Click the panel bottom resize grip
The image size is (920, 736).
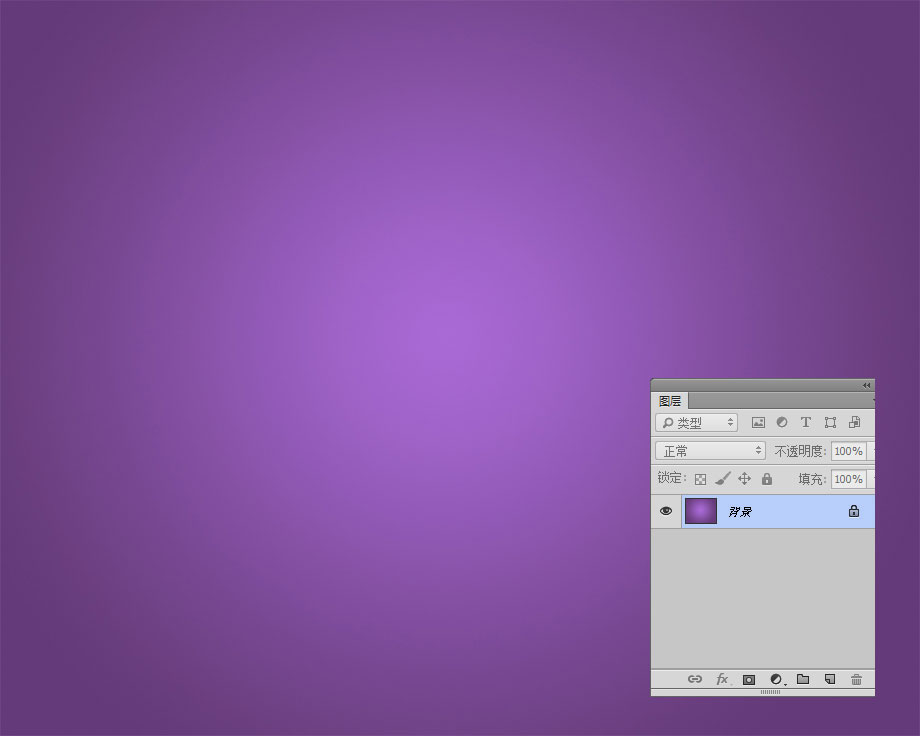[x=770, y=692]
